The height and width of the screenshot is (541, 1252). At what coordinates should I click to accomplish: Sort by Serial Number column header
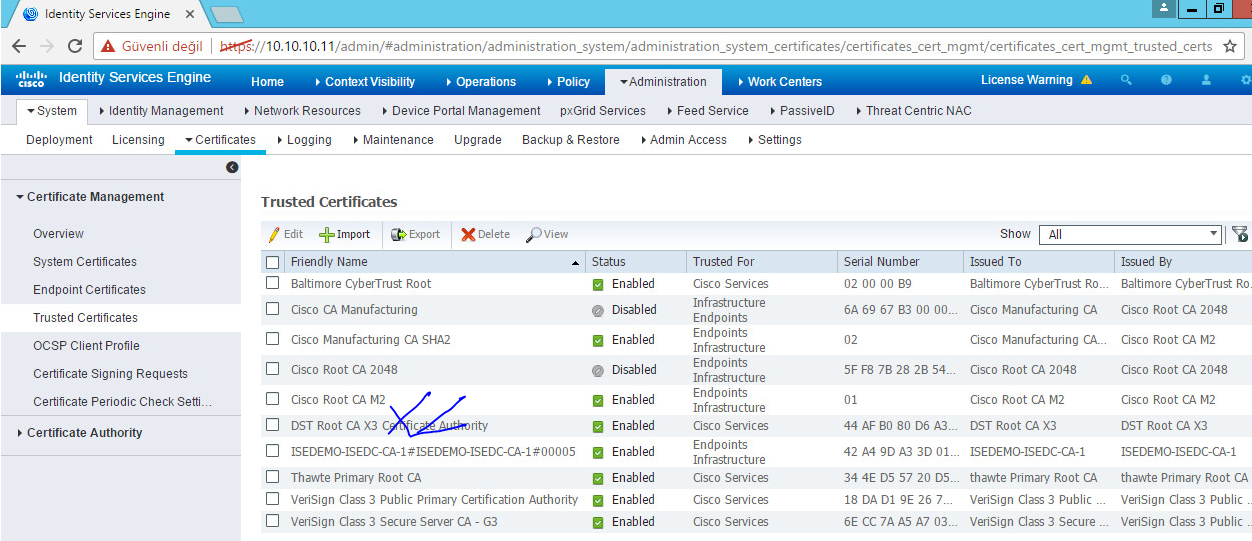click(x=881, y=262)
